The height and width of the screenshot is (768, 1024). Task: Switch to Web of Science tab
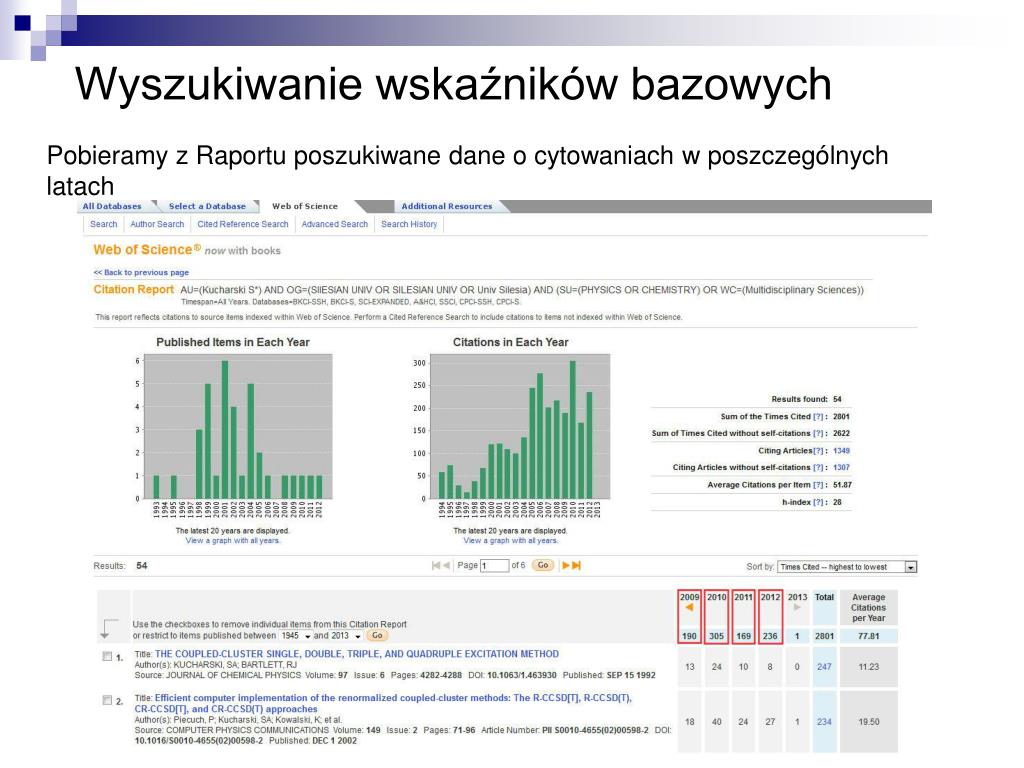305,206
